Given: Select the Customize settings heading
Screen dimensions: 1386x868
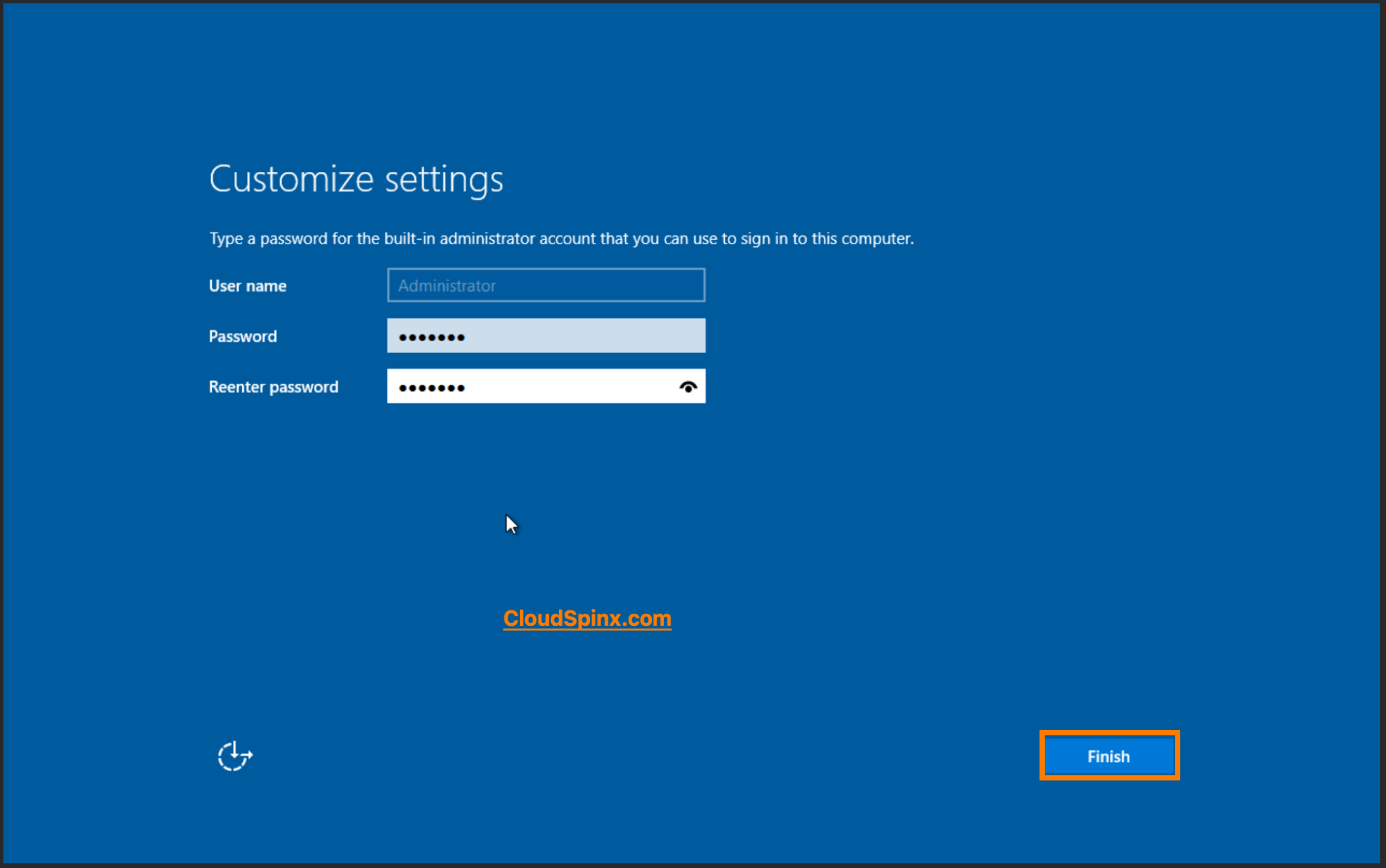Looking at the screenshot, I should pyautogui.click(x=356, y=178).
